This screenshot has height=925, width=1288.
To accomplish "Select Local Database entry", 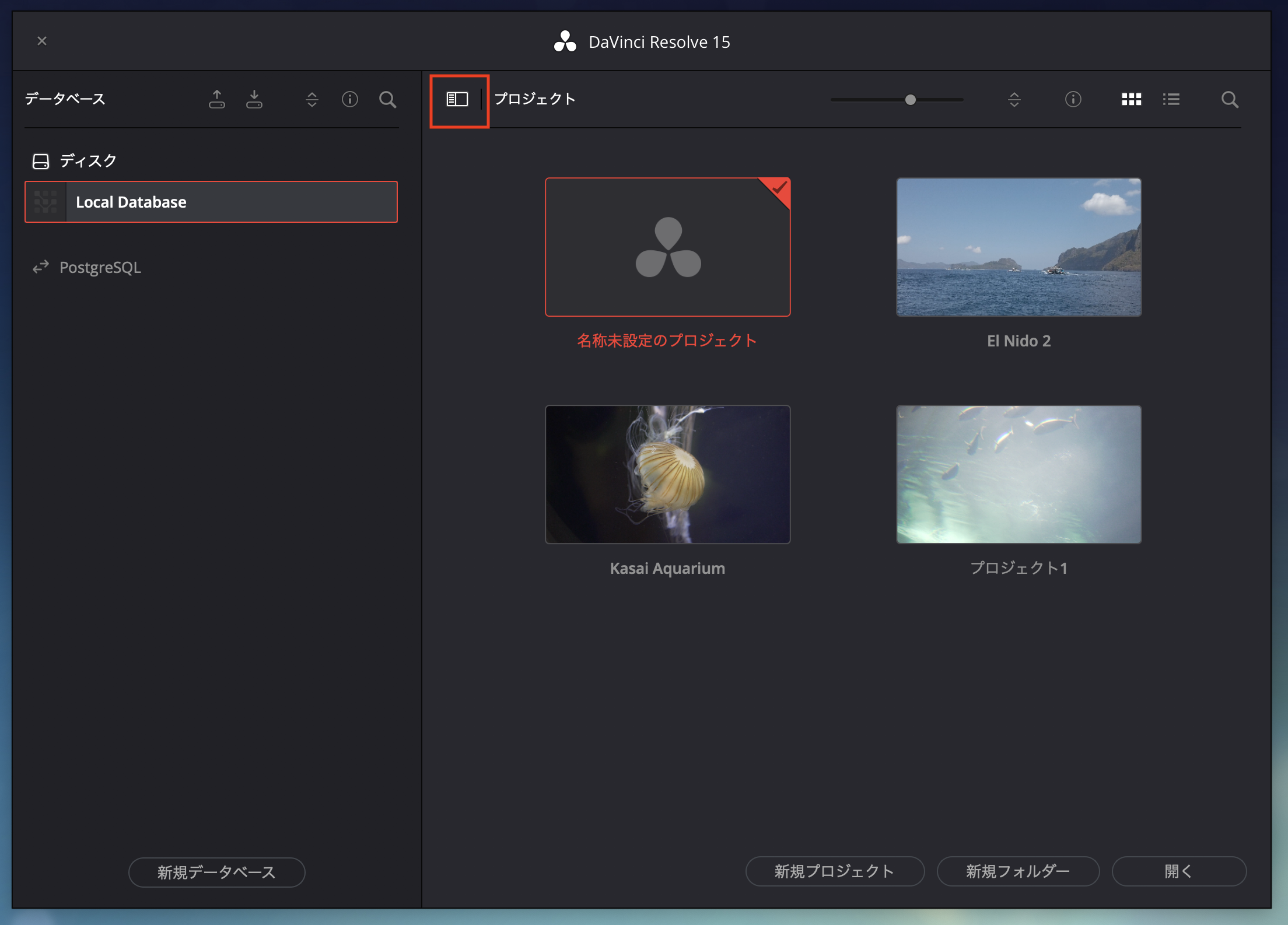I will pos(211,202).
